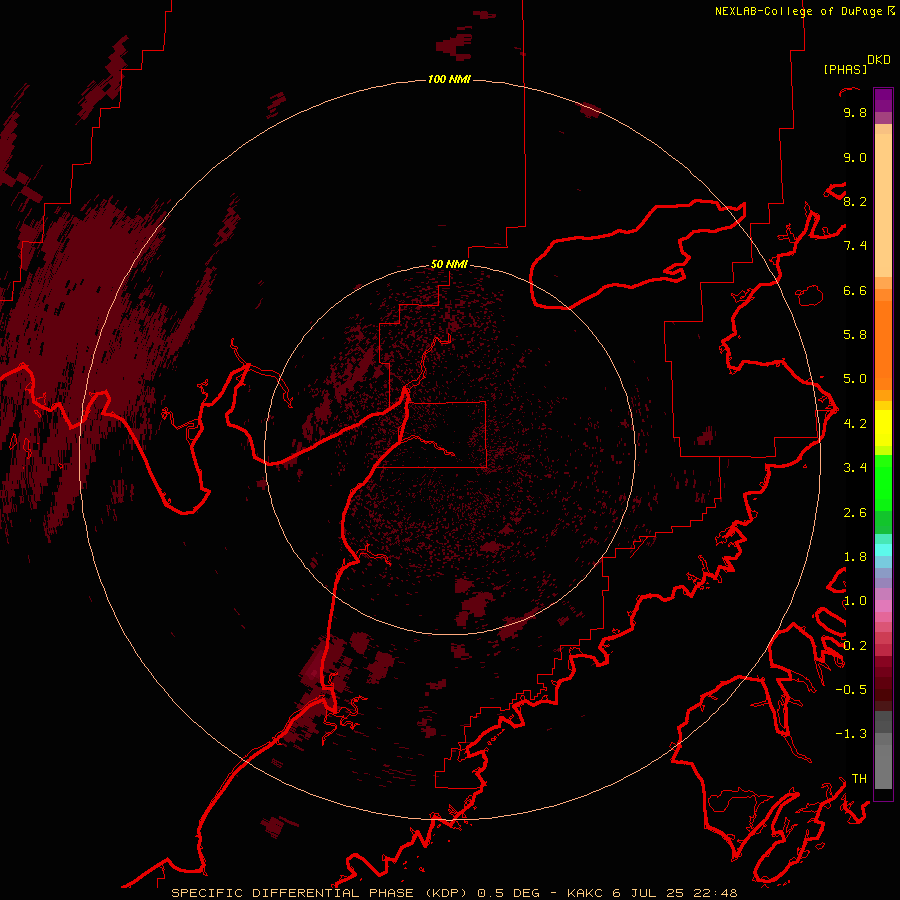Viewport: 900px width, 900px height.
Task: Click the 5.8 value on the color scale
Action: 855,335
